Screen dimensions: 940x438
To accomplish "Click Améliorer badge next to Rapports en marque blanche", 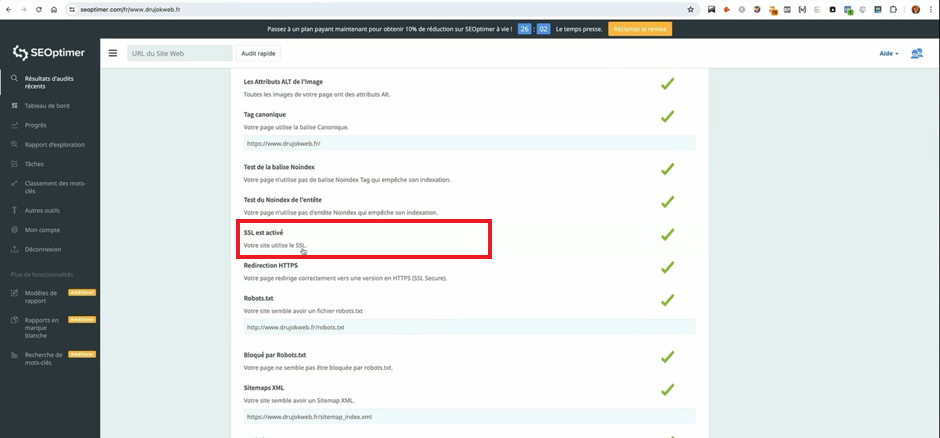I will click(82, 320).
